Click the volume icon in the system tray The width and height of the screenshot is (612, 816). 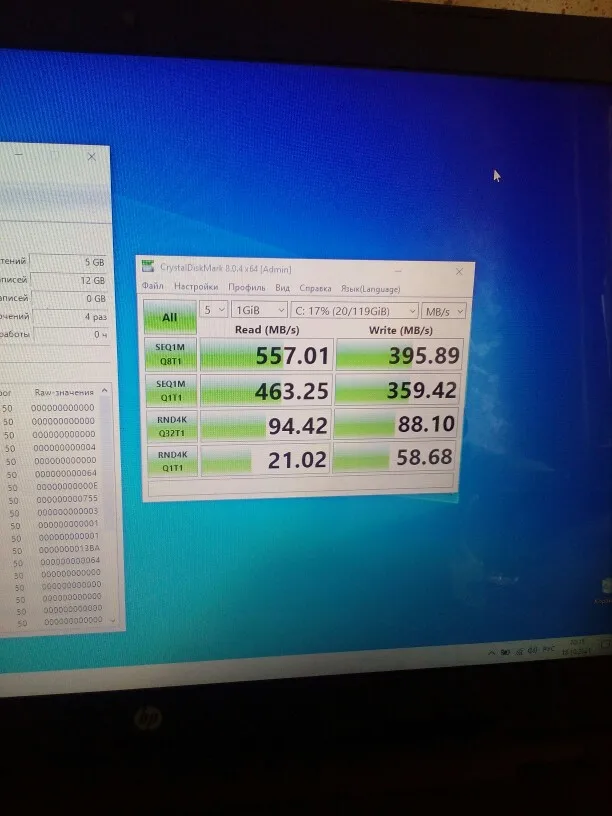coord(533,651)
